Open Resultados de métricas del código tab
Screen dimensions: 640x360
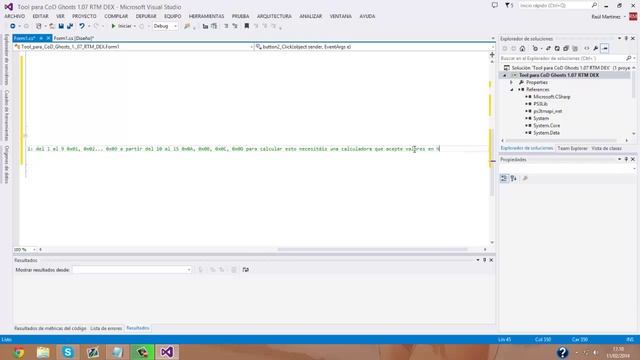[50, 328]
